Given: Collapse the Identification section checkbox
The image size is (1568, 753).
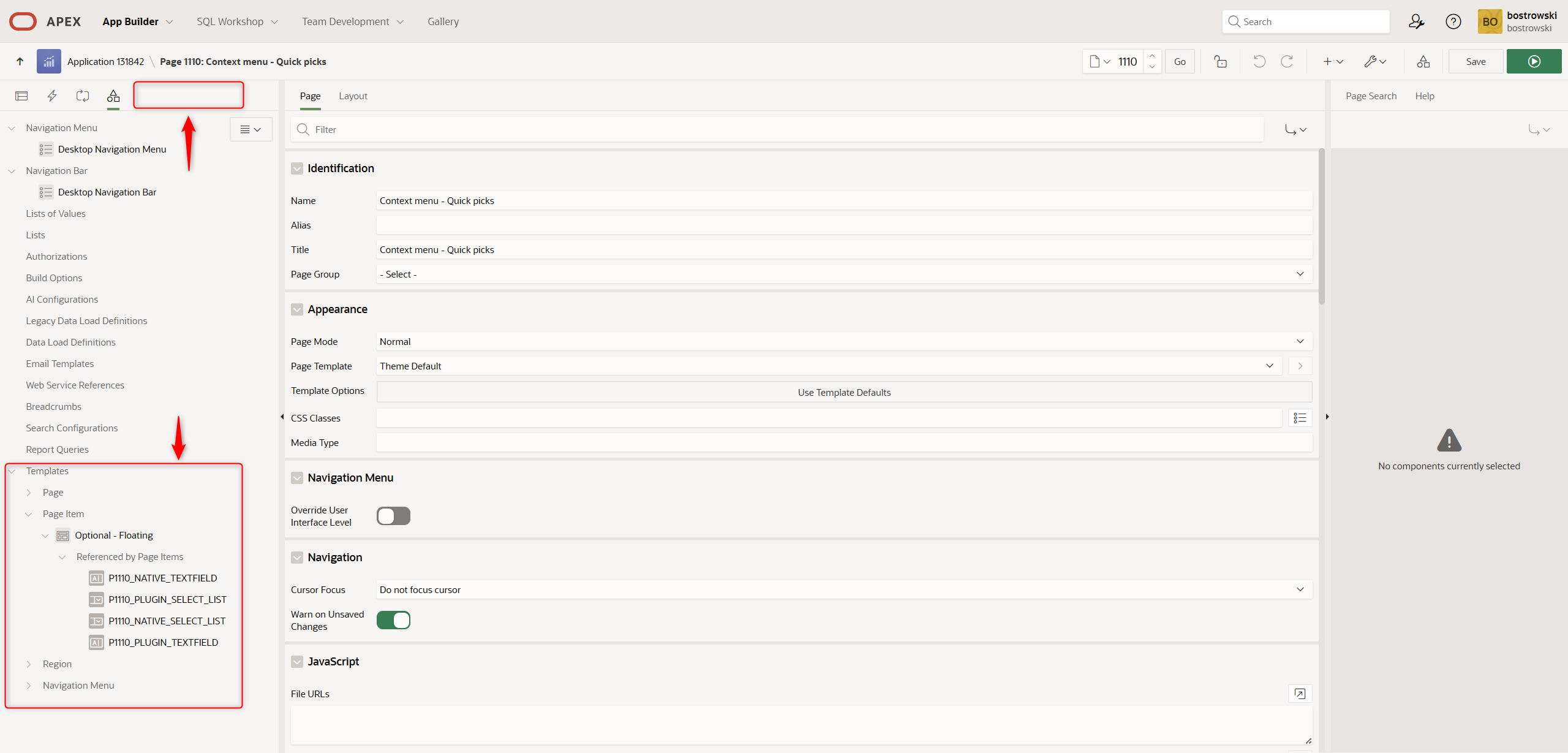Looking at the screenshot, I should [x=297, y=168].
